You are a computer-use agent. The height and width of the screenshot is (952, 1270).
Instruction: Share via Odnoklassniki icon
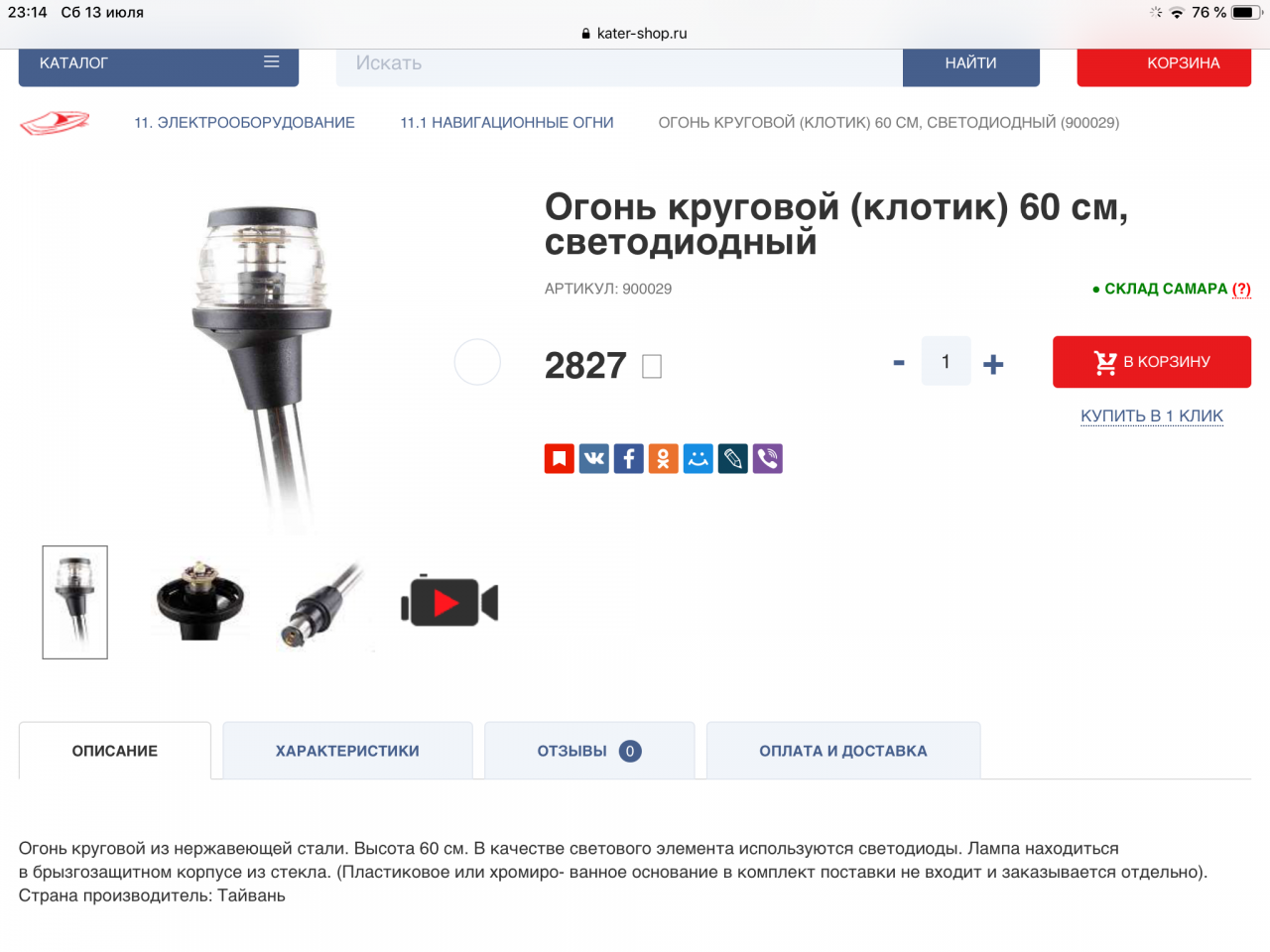[x=664, y=458]
